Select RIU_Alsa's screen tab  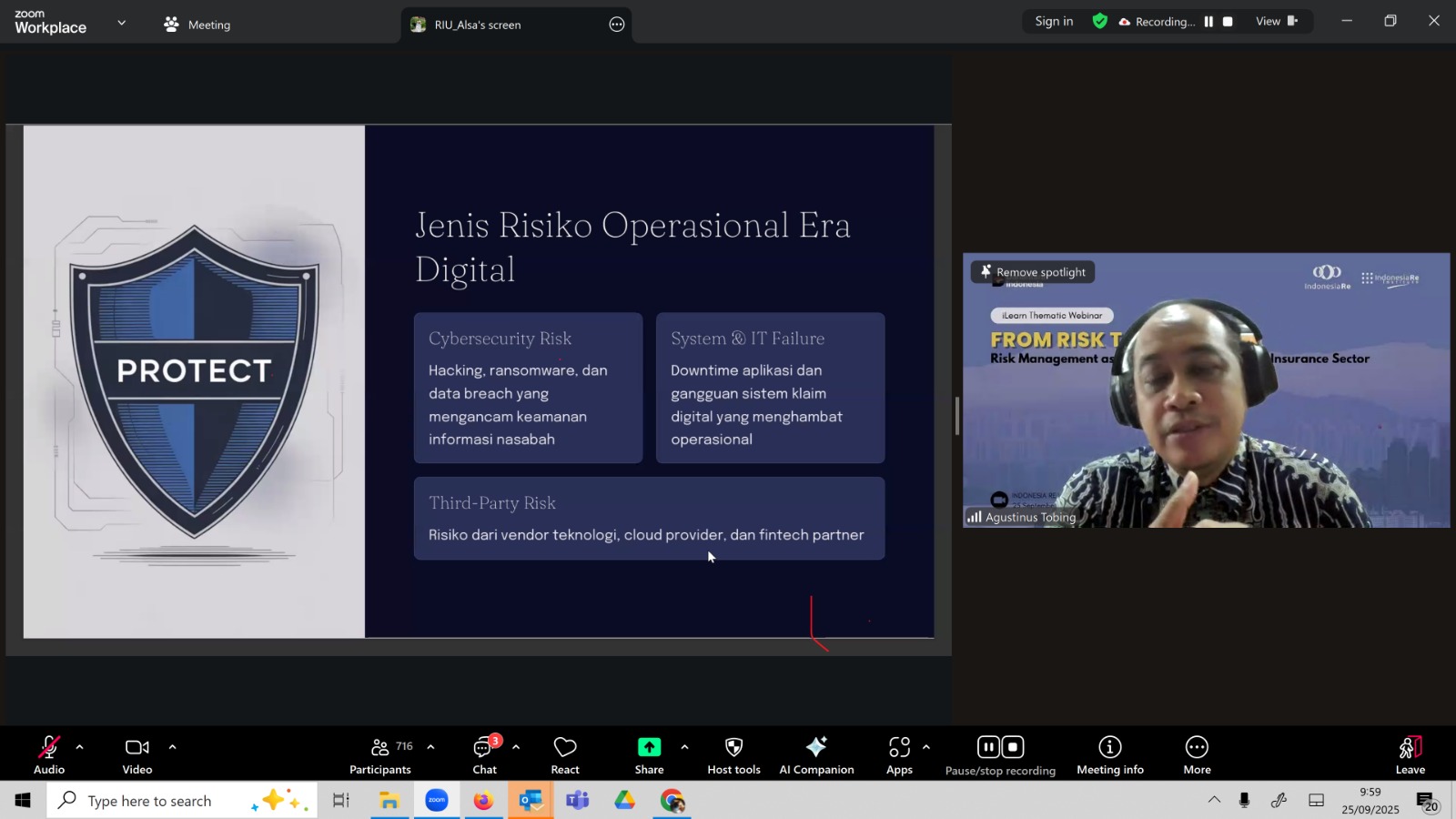click(477, 25)
